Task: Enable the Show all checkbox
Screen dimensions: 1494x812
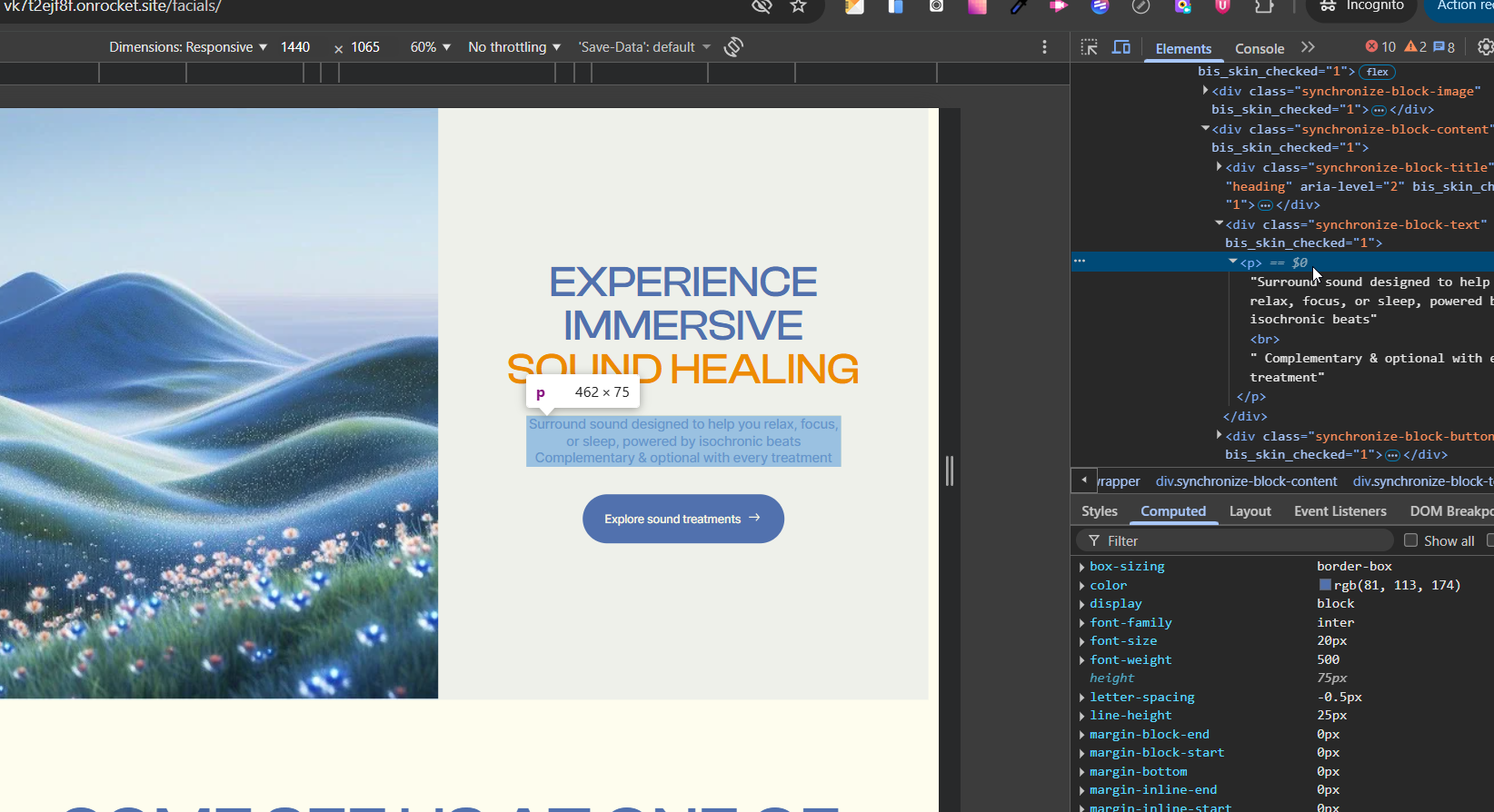Action: point(1410,540)
